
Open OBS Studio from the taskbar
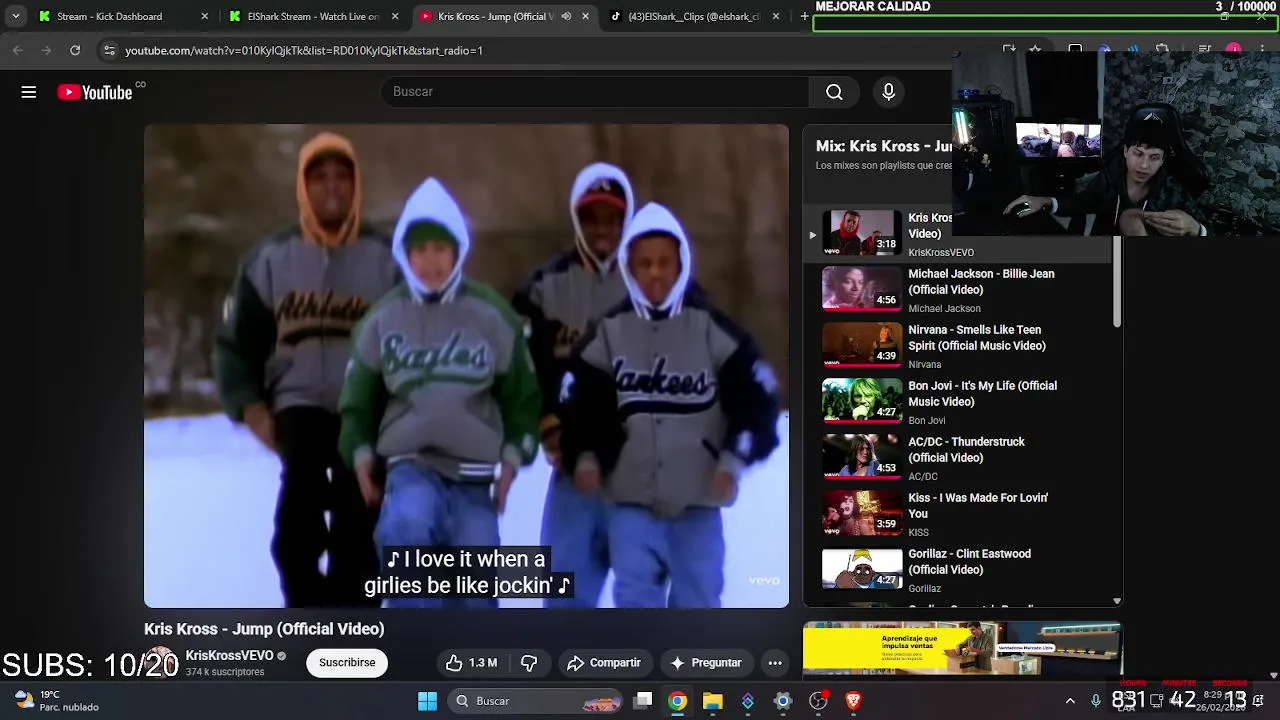tap(818, 701)
